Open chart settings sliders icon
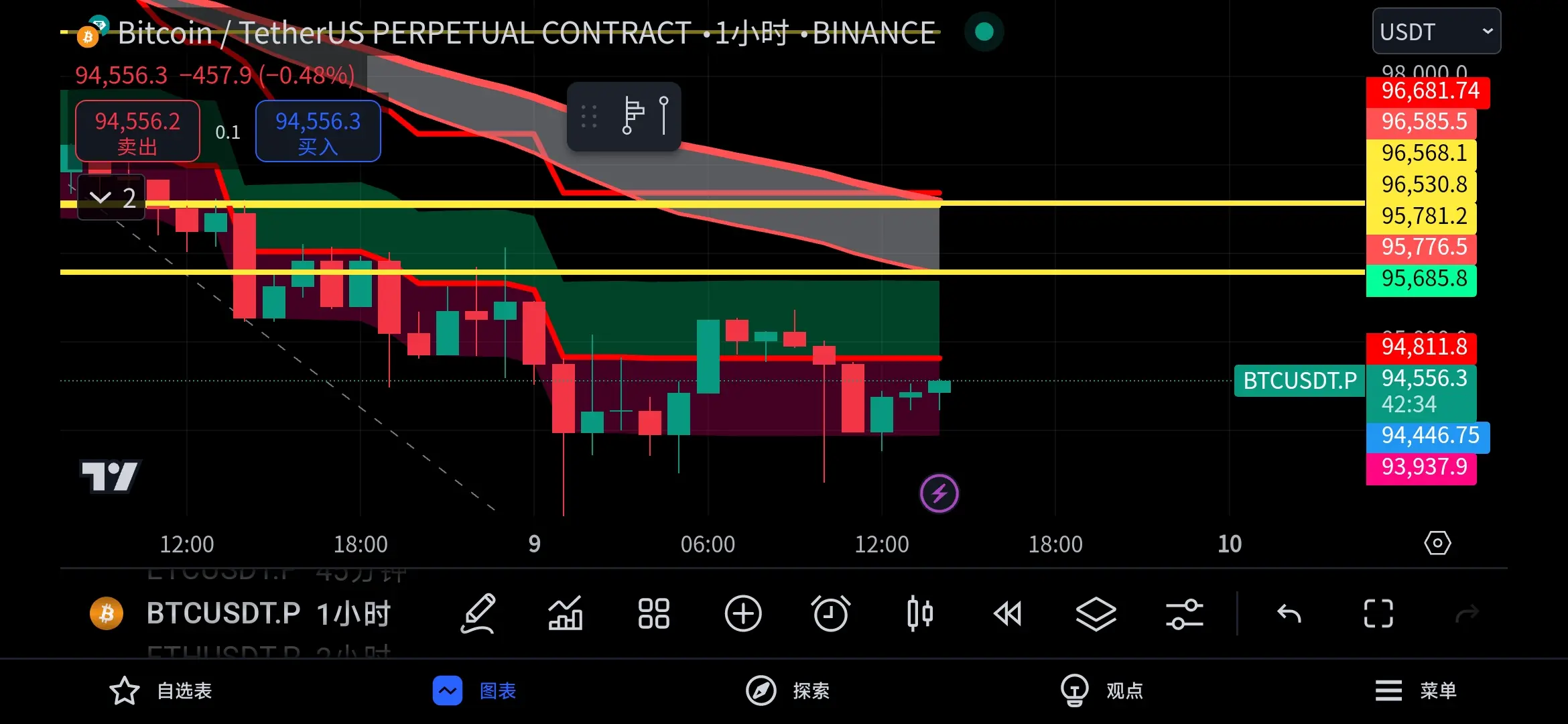 1184,613
